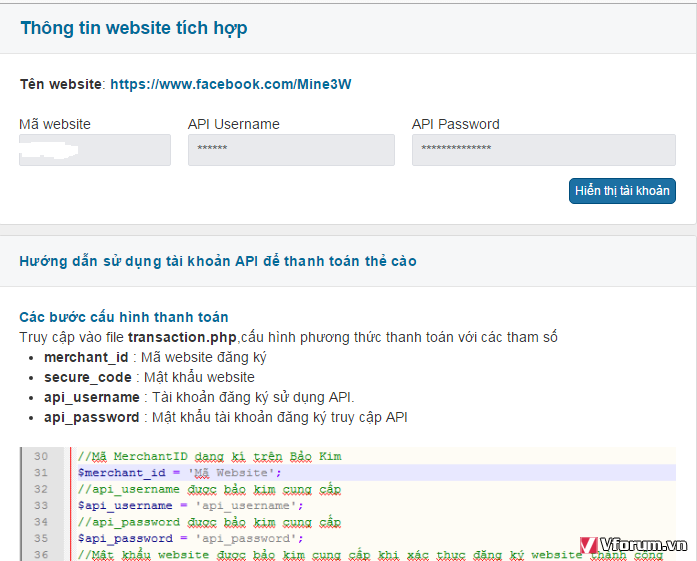Viewport: 697px width, 561px height.
Task: Click the 'merchant_id' bullet item
Action: (155, 357)
